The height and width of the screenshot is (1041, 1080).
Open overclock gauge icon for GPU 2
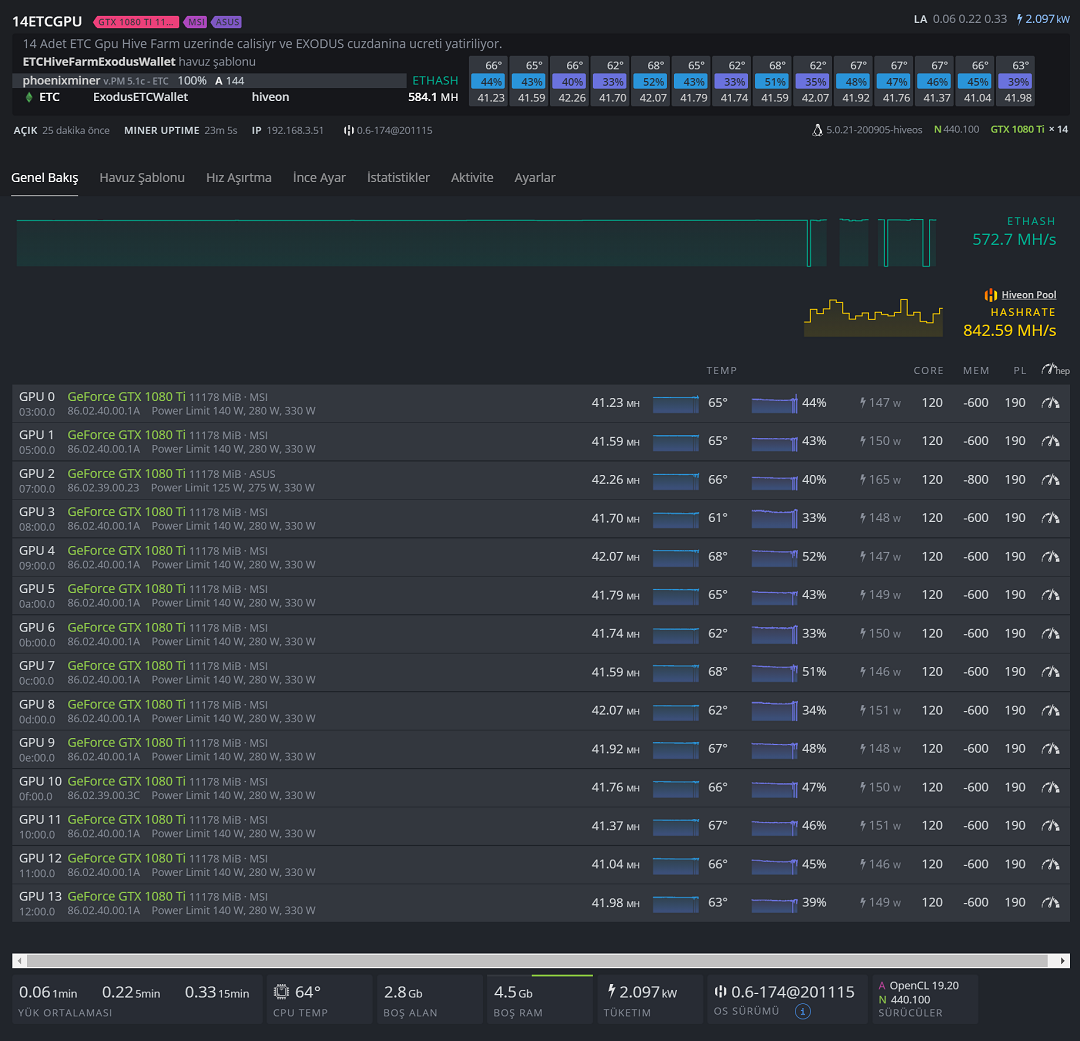click(1050, 480)
